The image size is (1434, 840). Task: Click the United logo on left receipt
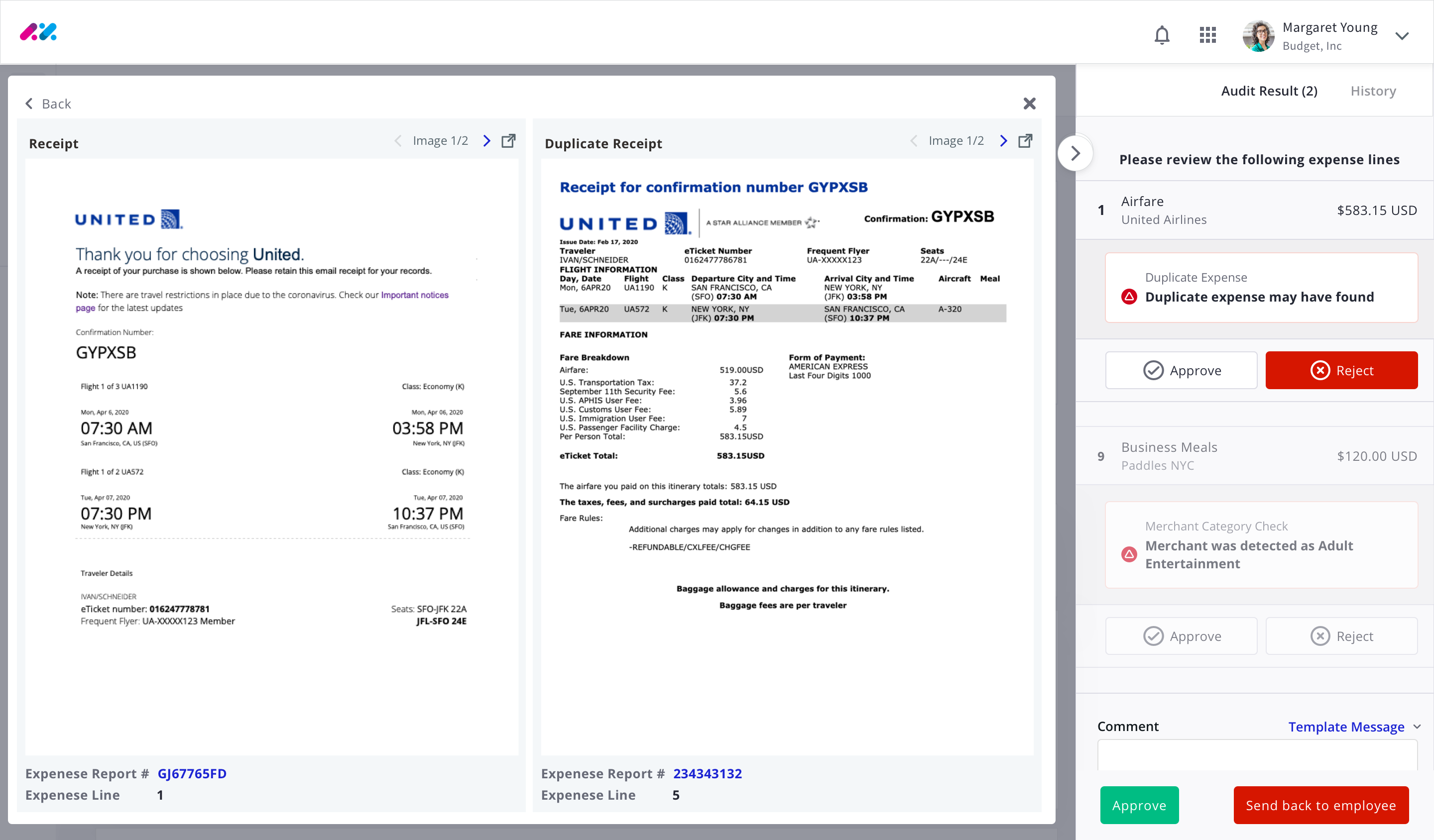[128, 219]
